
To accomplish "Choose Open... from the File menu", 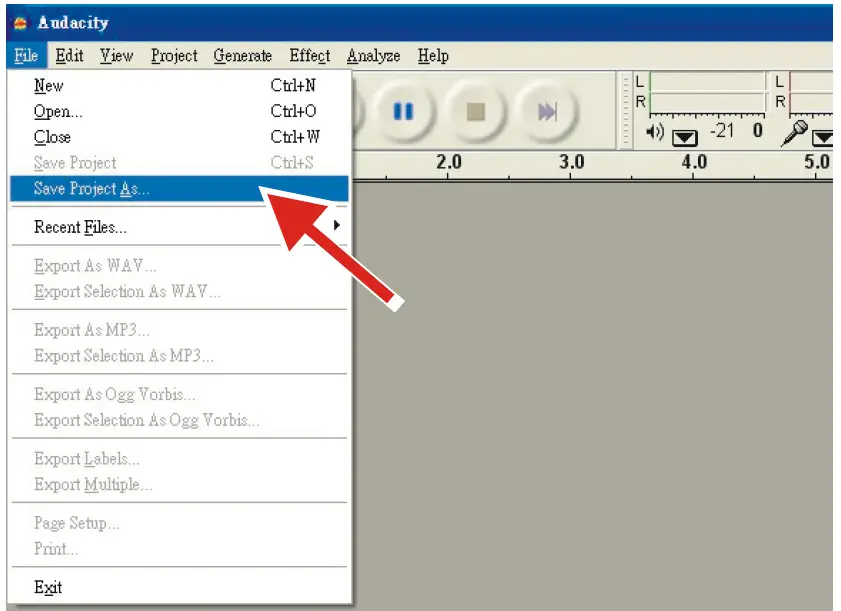I will click(x=179, y=111).
